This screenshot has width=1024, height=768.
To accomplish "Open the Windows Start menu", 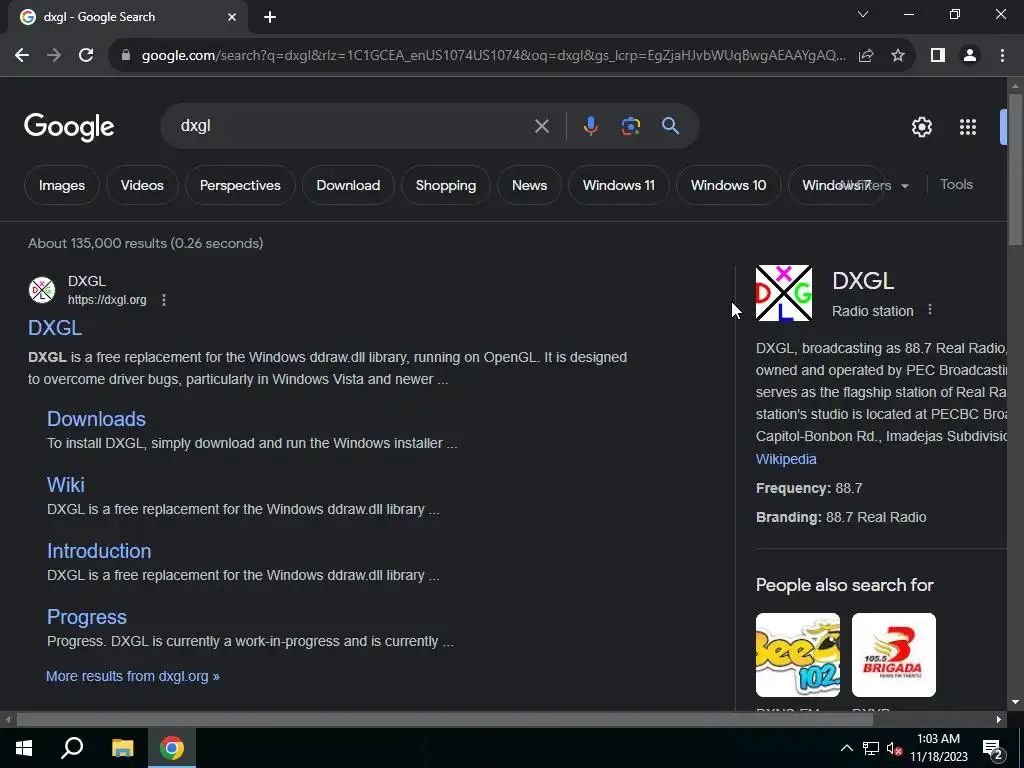I will click(24, 748).
